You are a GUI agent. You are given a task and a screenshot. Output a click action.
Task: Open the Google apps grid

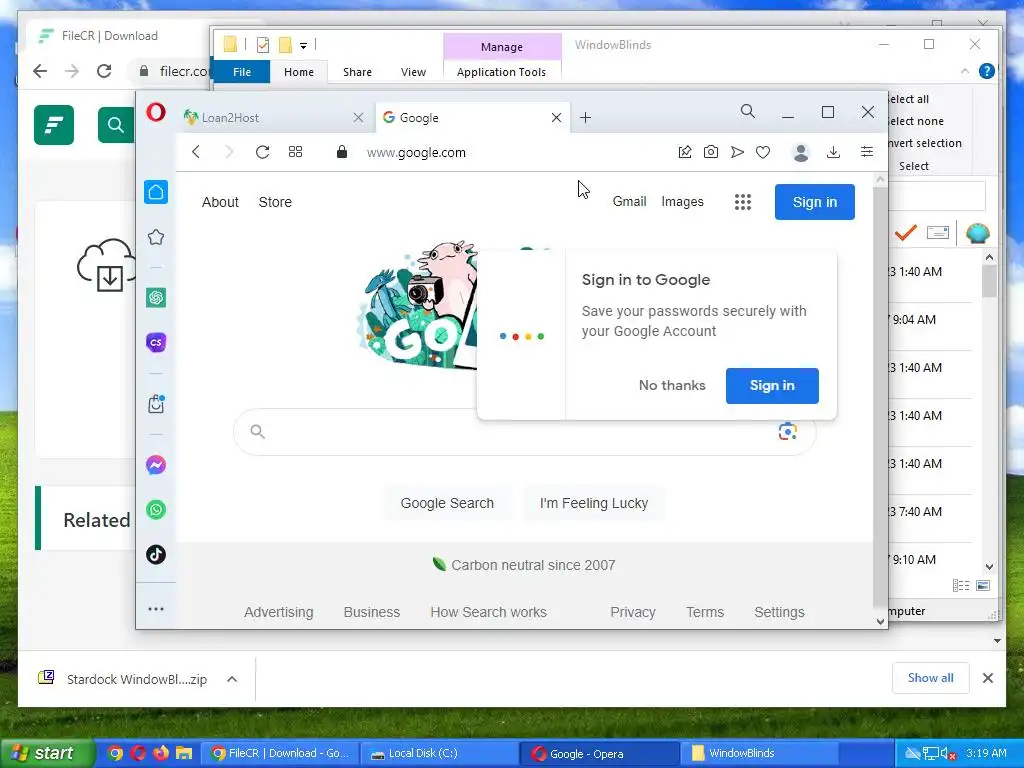pyautogui.click(x=743, y=202)
